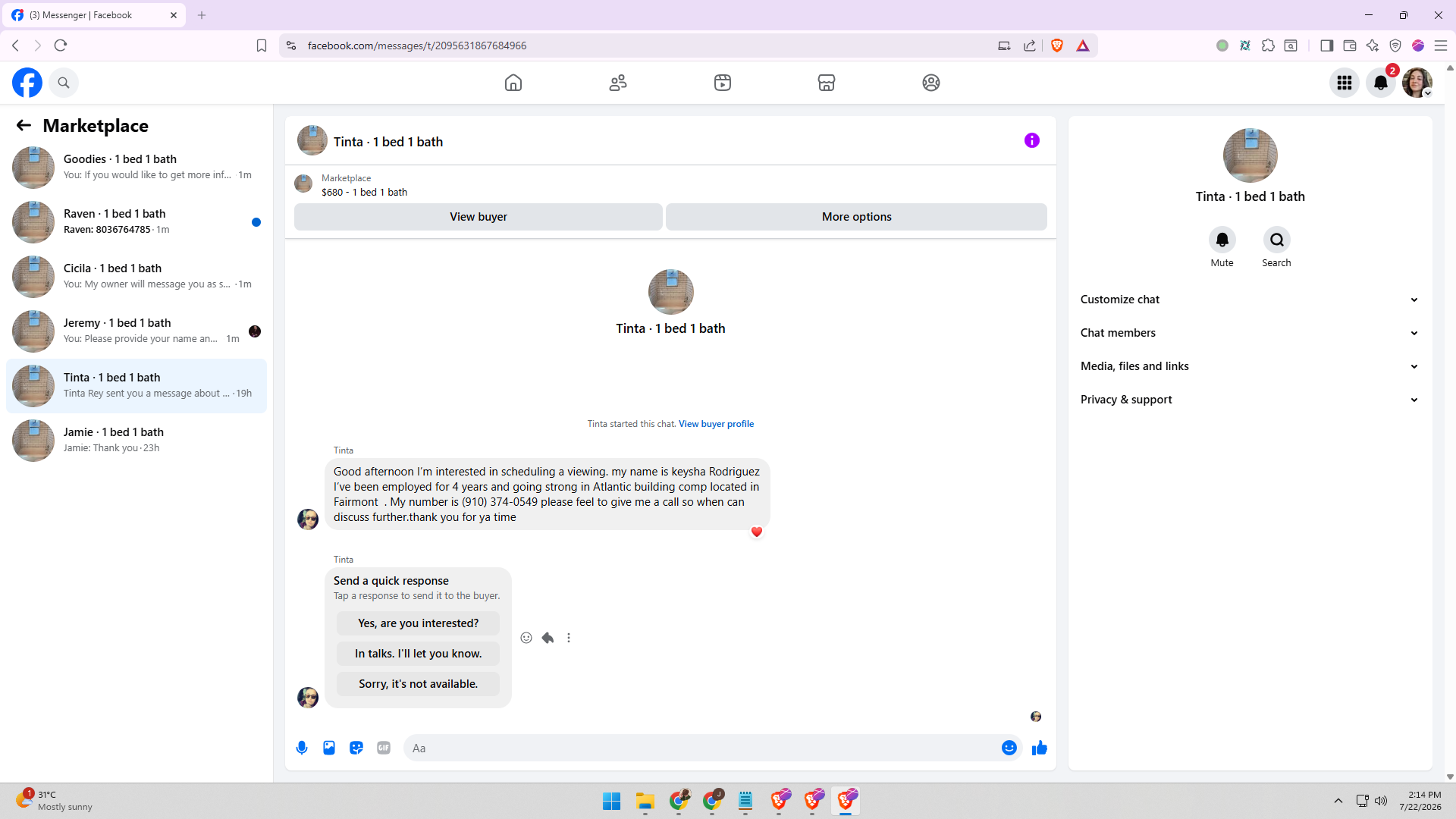Open the nine-dot Menu grid
The height and width of the screenshot is (819, 1456).
point(1345,83)
